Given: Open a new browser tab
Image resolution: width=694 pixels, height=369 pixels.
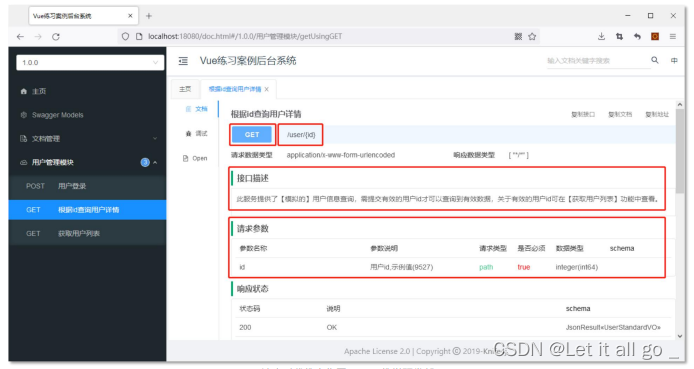Looking at the screenshot, I should click(x=149, y=16).
